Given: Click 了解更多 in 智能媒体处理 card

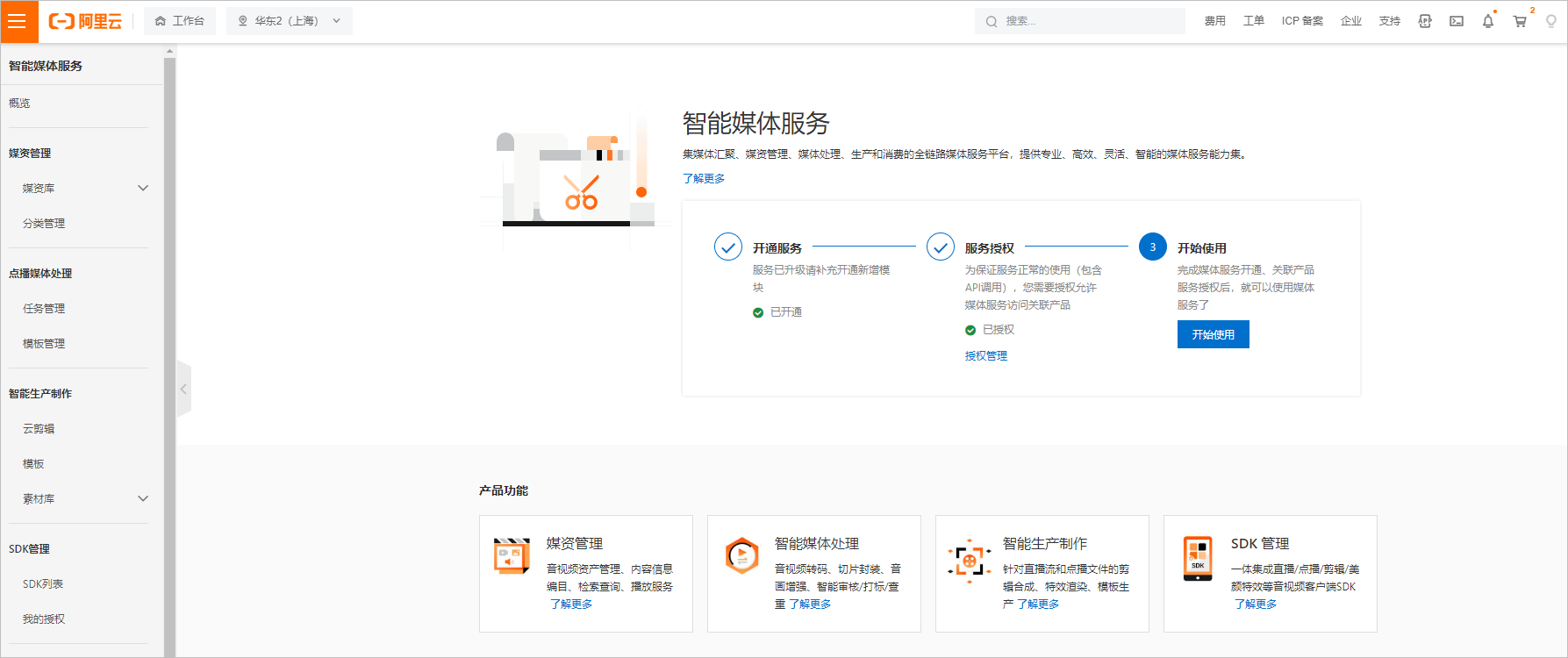Looking at the screenshot, I should pyautogui.click(x=810, y=604).
